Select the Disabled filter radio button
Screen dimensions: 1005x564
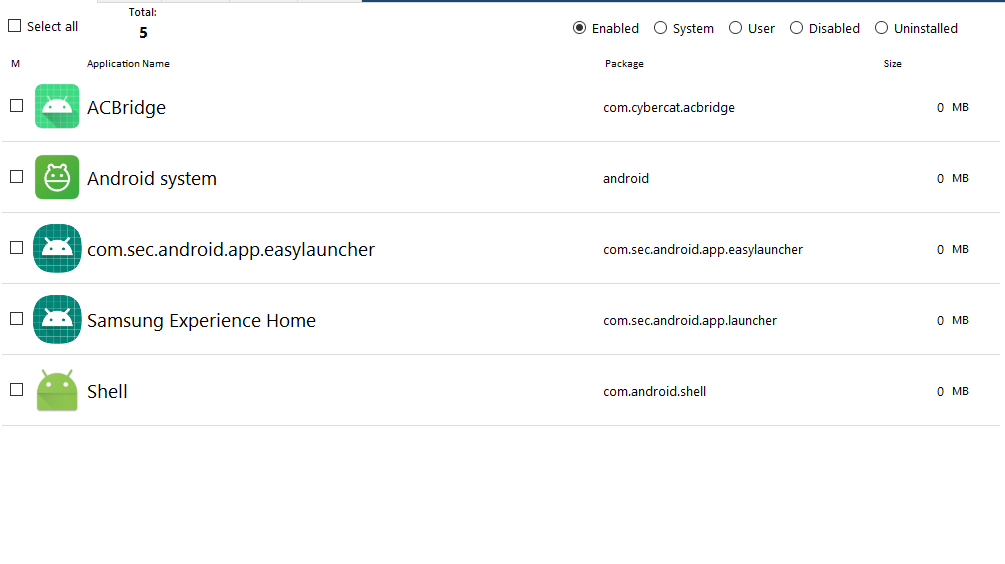coord(796,28)
